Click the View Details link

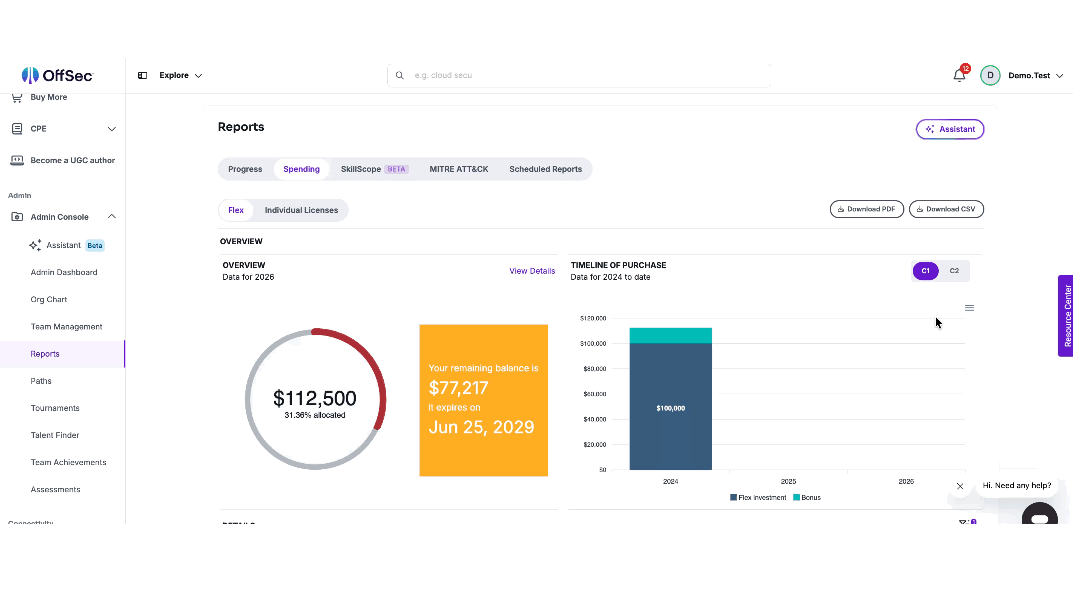click(532, 271)
